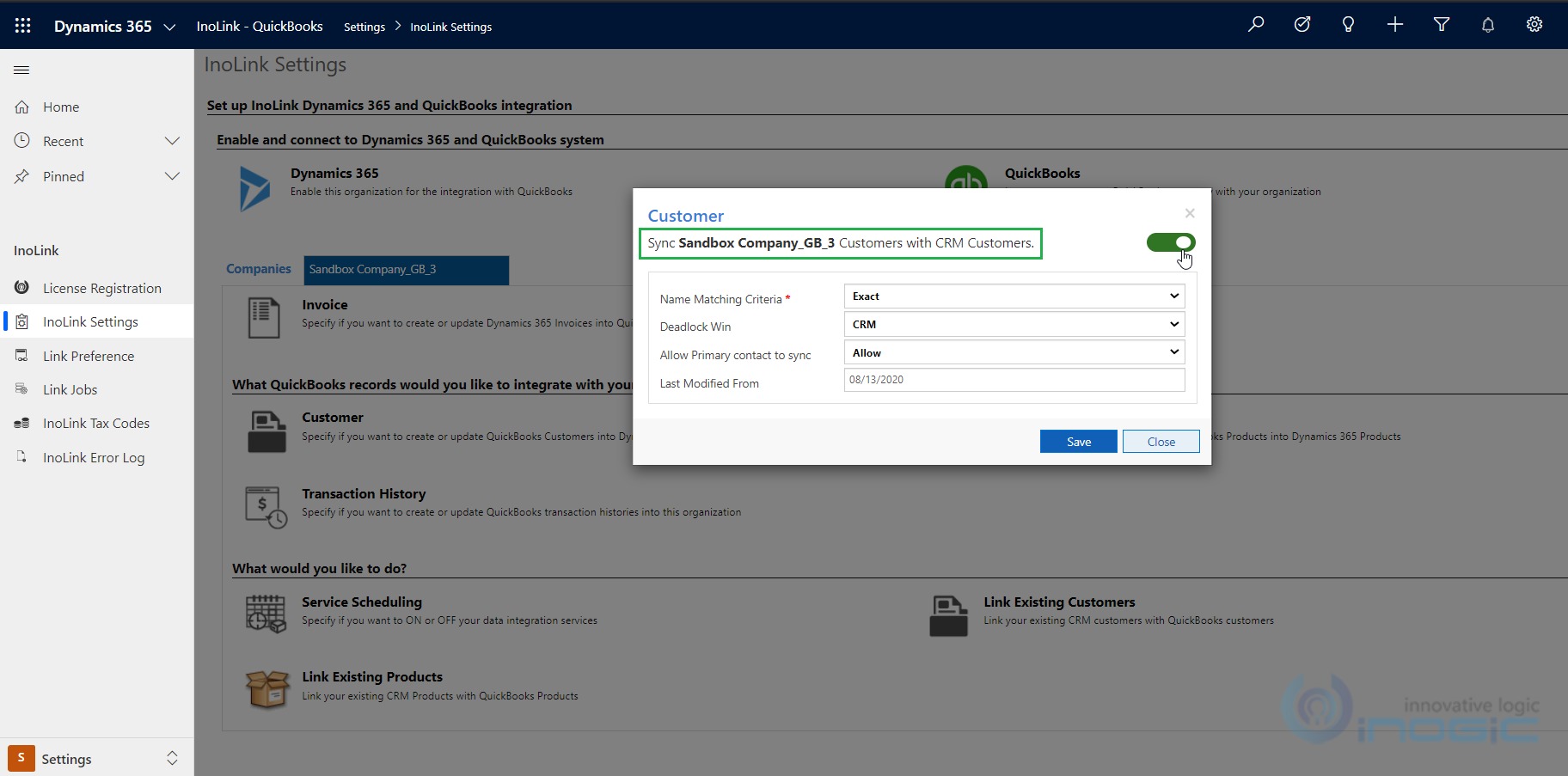The image size is (1568, 776).
Task: Expand the Pinned section chevron
Action: click(x=172, y=176)
